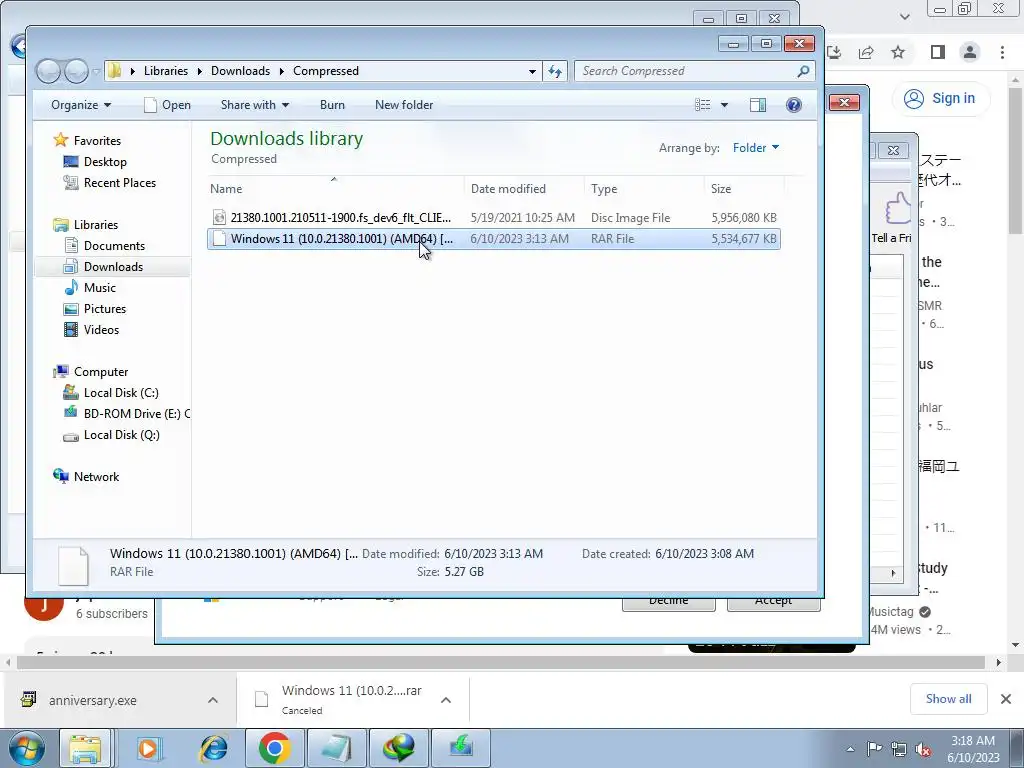The height and width of the screenshot is (768, 1024).
Task: Select Desktop in navigation pane
Action: tap(104, 162)
